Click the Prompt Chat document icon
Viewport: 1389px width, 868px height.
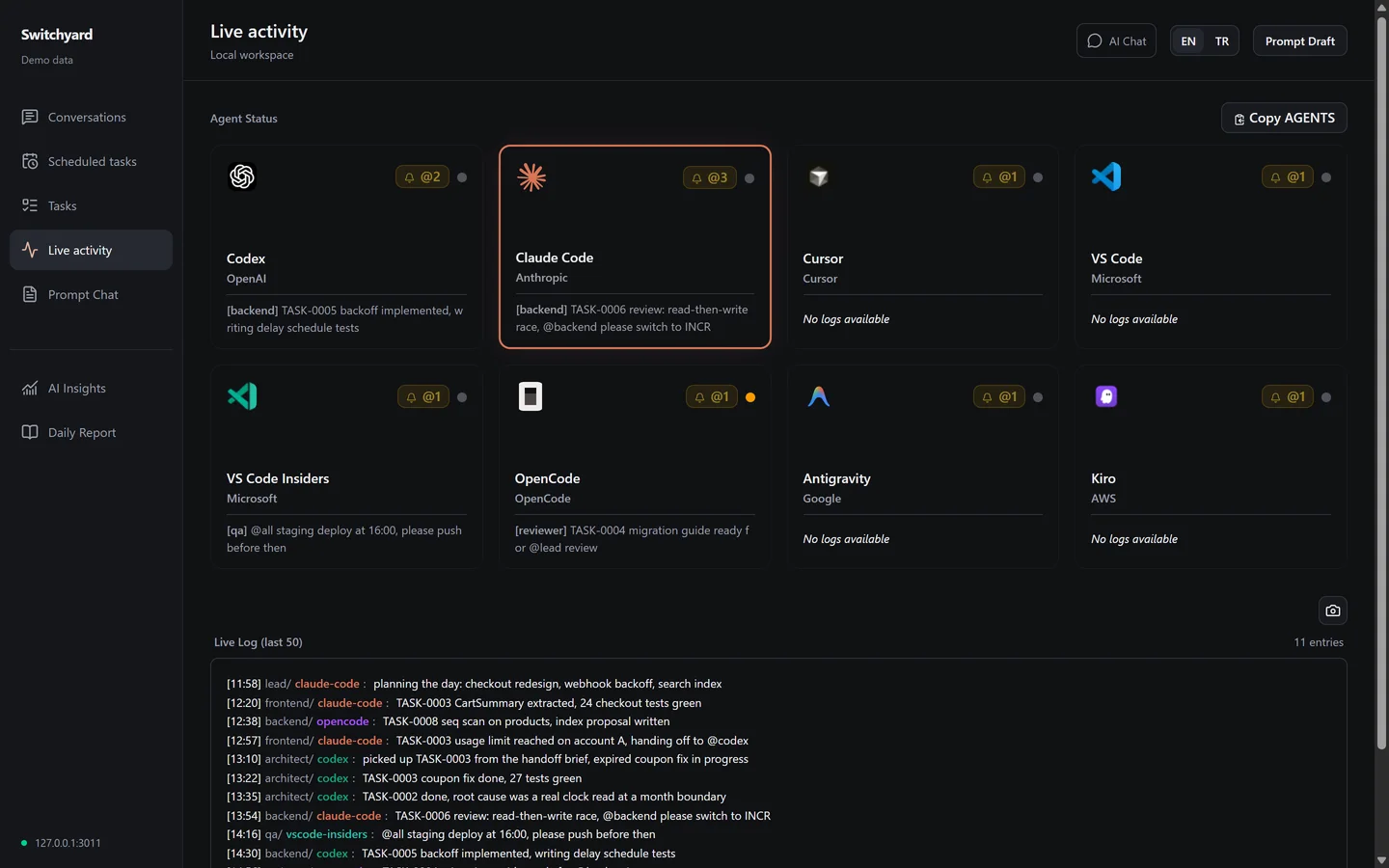pyautogui.click(x=30, y=294)
